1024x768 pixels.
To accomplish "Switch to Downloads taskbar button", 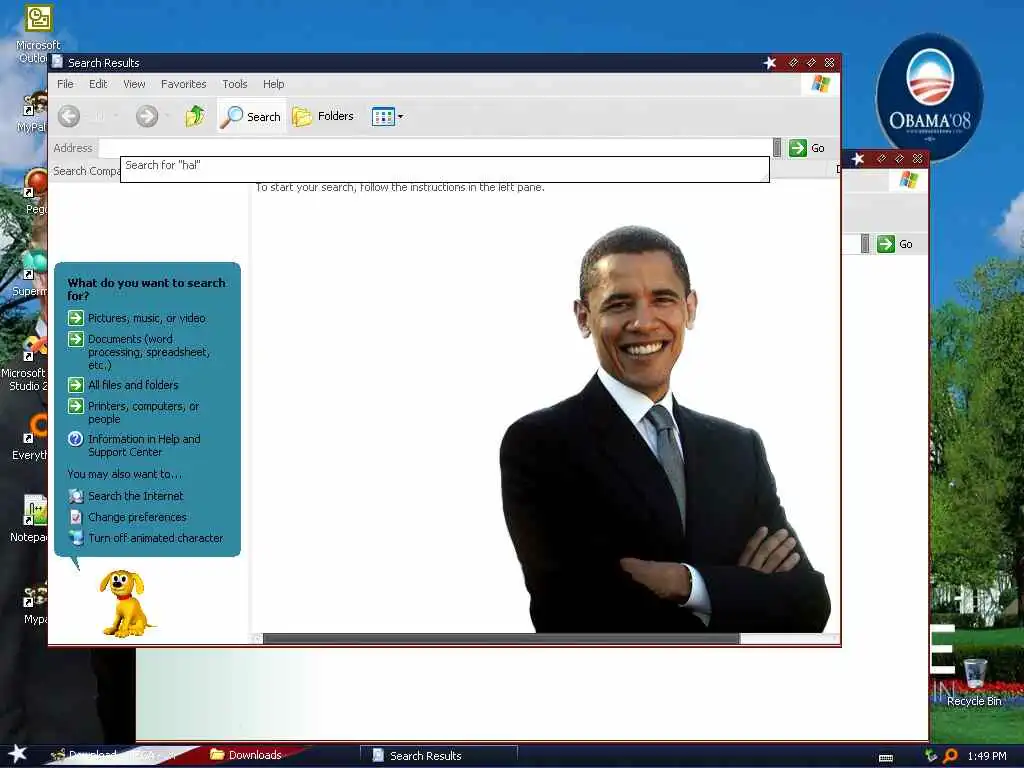I will (247, 755).
